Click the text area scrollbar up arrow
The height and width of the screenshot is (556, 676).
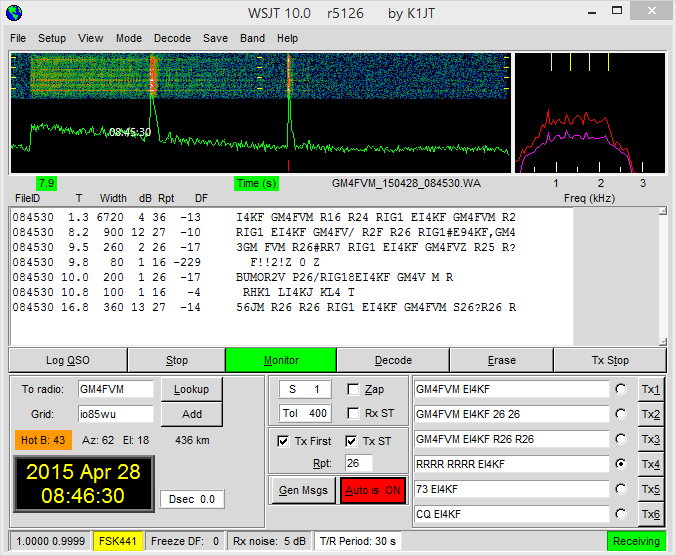[x=663, y=211]
